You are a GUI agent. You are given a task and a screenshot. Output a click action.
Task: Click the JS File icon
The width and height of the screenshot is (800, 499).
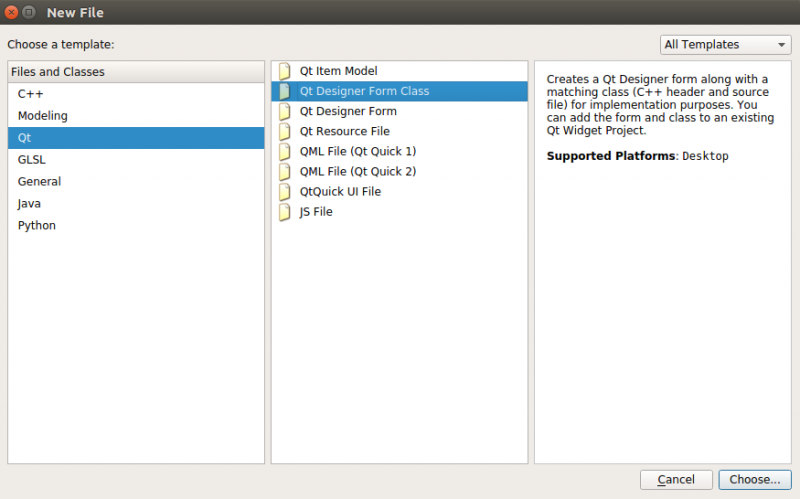285,212
